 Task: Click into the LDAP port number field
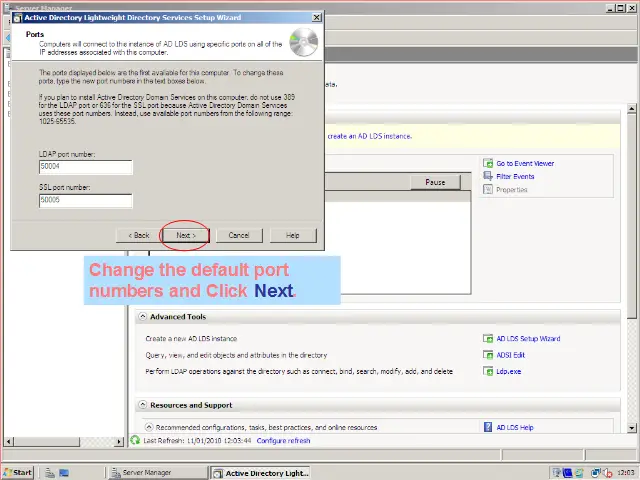pos(86,167)
